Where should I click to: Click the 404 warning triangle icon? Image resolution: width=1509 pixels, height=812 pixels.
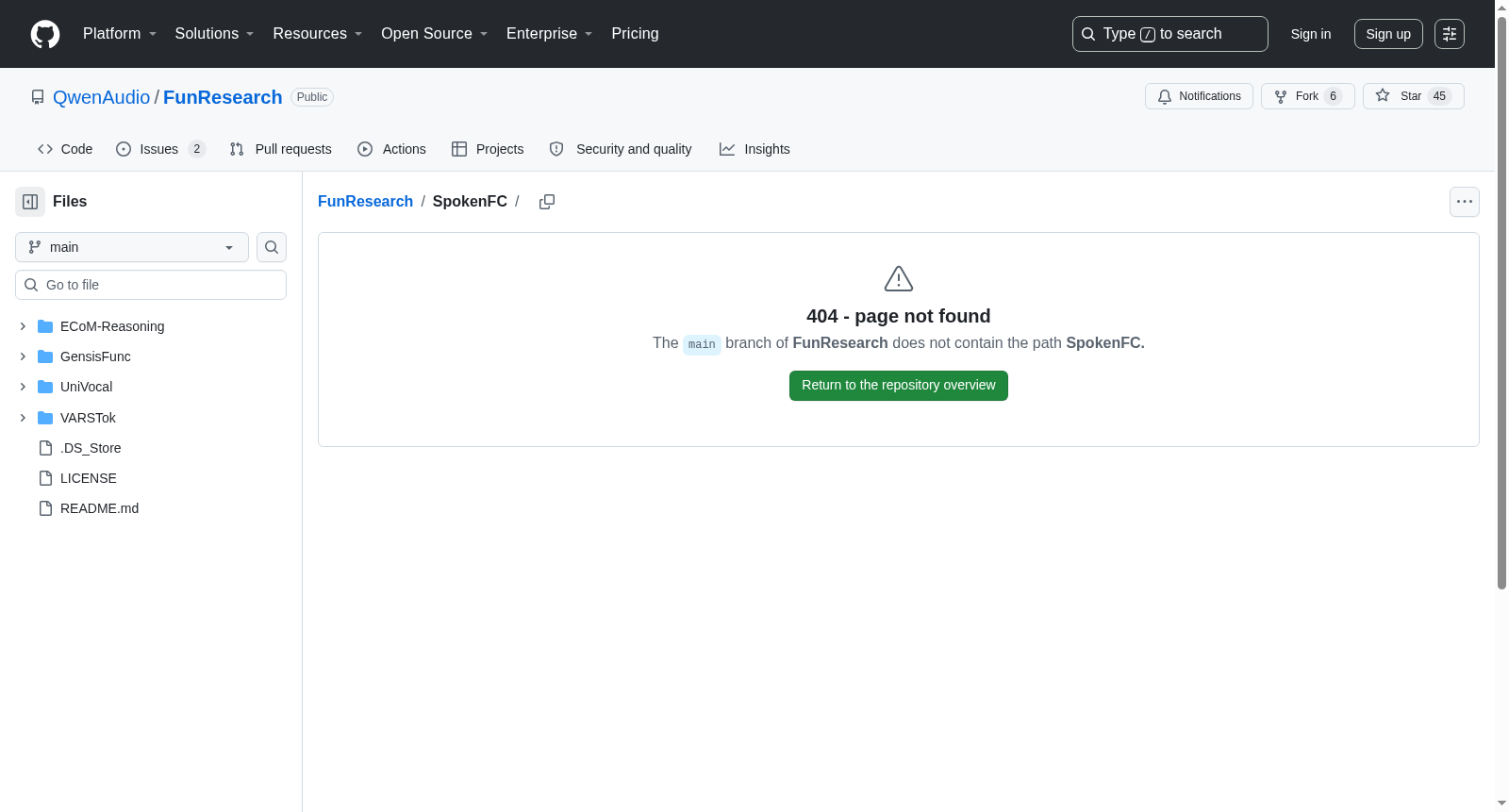tap(899, 279)
